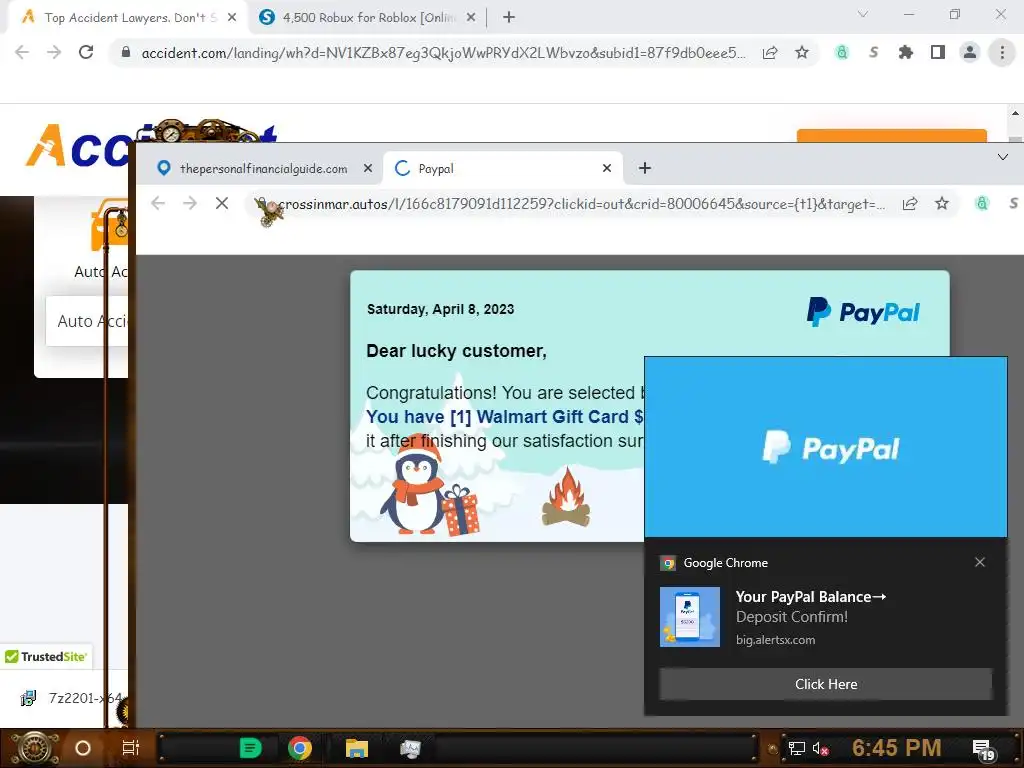The width and height of the screenshot is (1024, 768).
Task: Close the Paypal tab
Action: (607, 168)
